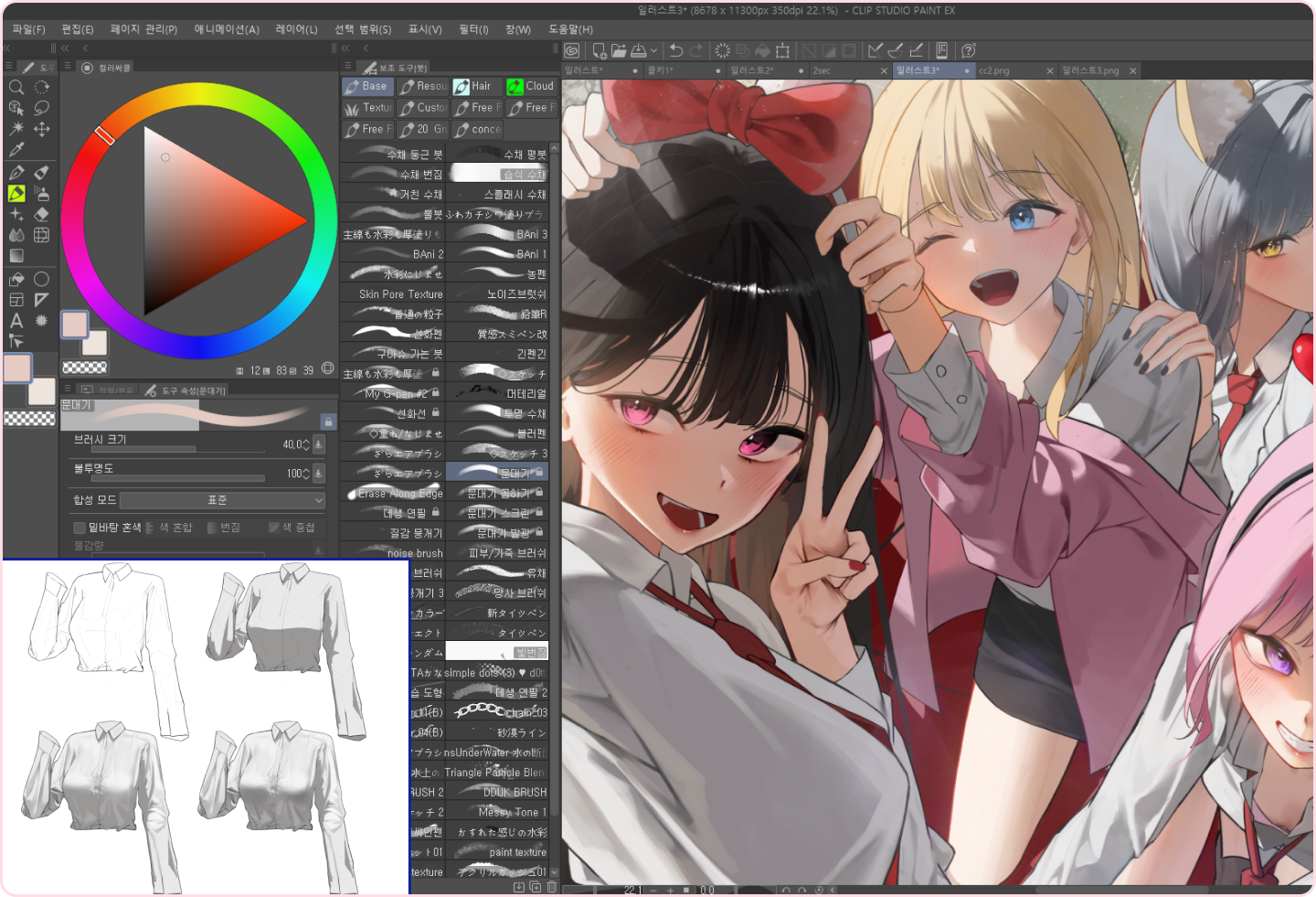The image size is (1316, 897).
Task: Select the Eyedropper tool
Action: (16, 150)
